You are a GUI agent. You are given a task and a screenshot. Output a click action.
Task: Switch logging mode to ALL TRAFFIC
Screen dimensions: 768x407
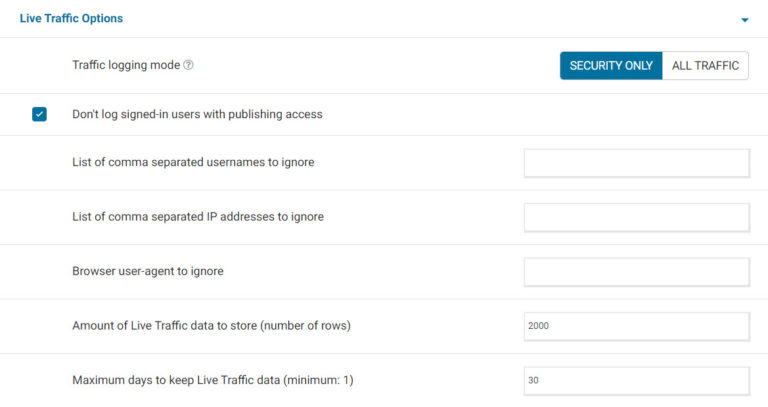pyautogui.click(x=705, y=66)
